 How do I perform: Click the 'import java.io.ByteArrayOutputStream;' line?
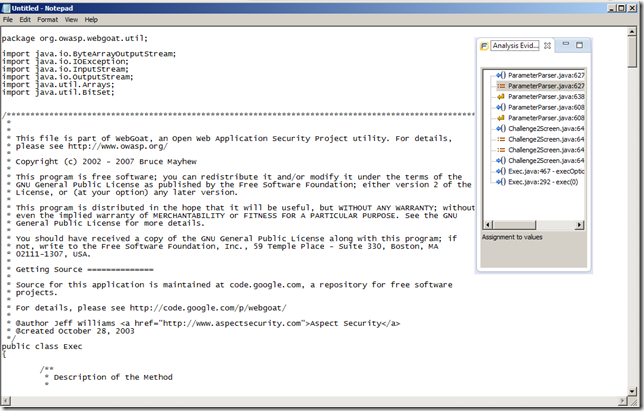pyautogui.click(x=89, y=54)
